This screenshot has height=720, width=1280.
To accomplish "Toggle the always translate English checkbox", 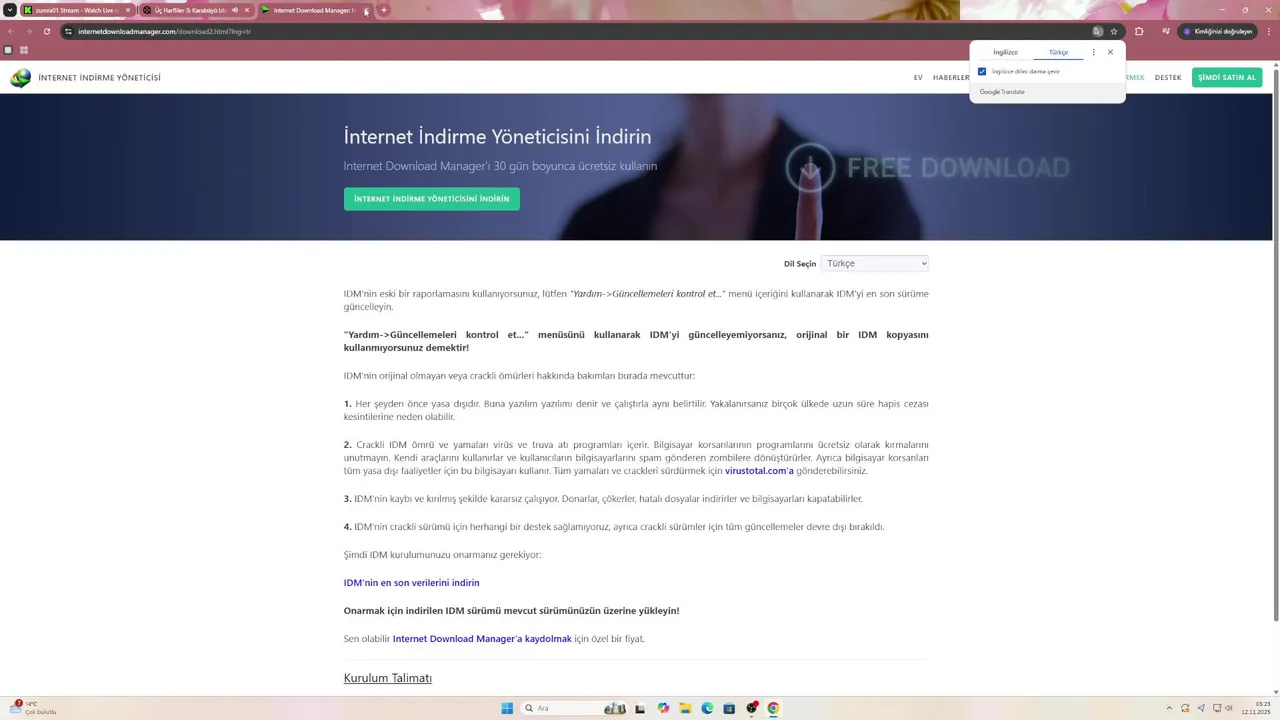I will pos(982,71).
